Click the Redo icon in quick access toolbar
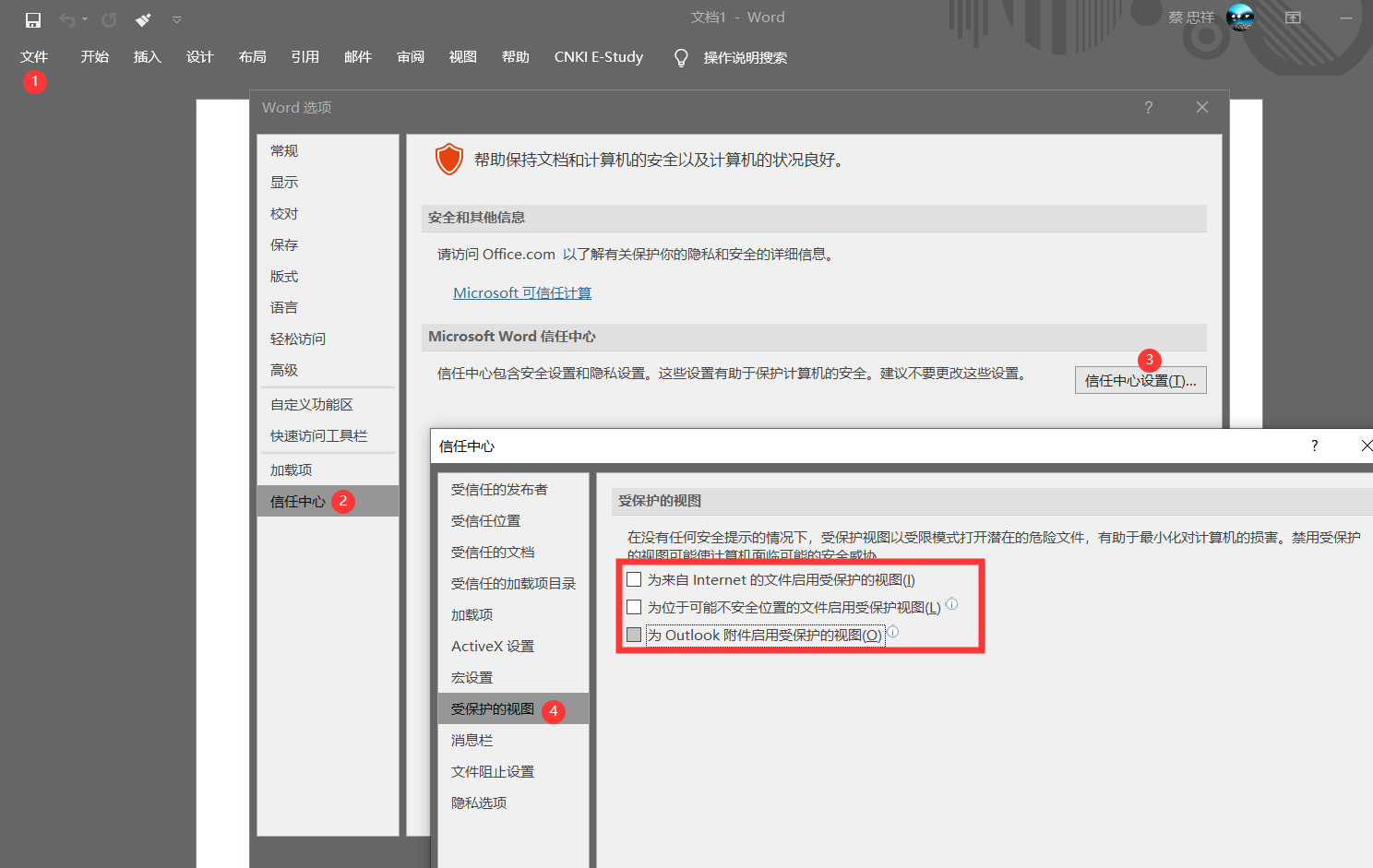1373x868 pixels. click(109, 19)
